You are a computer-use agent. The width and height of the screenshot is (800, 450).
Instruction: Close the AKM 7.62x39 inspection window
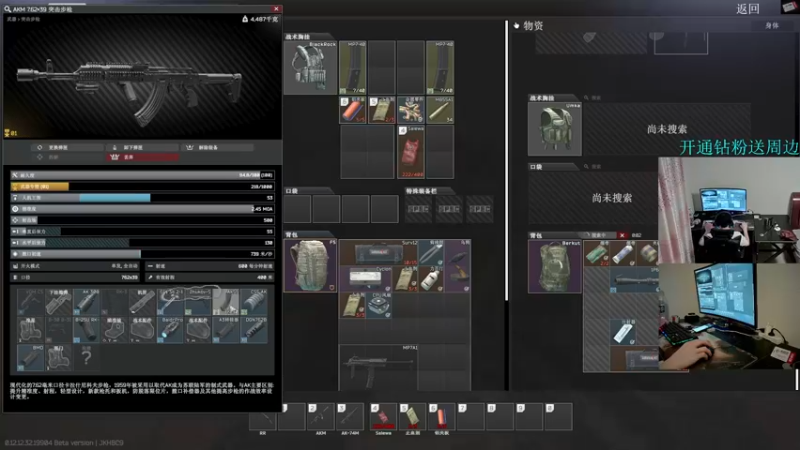click(276, 9)
